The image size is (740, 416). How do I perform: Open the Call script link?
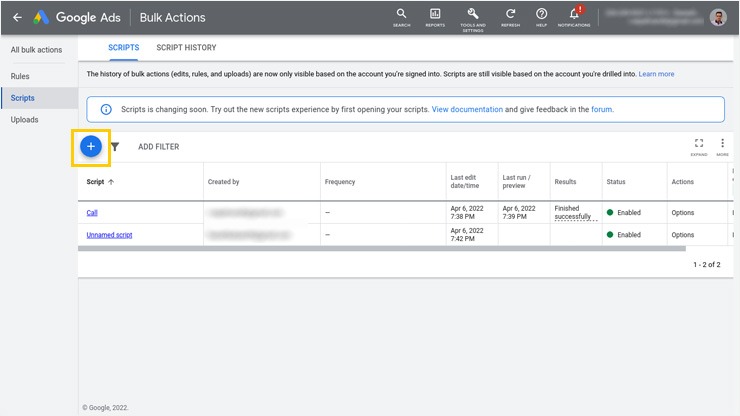[x=92, y=213]
